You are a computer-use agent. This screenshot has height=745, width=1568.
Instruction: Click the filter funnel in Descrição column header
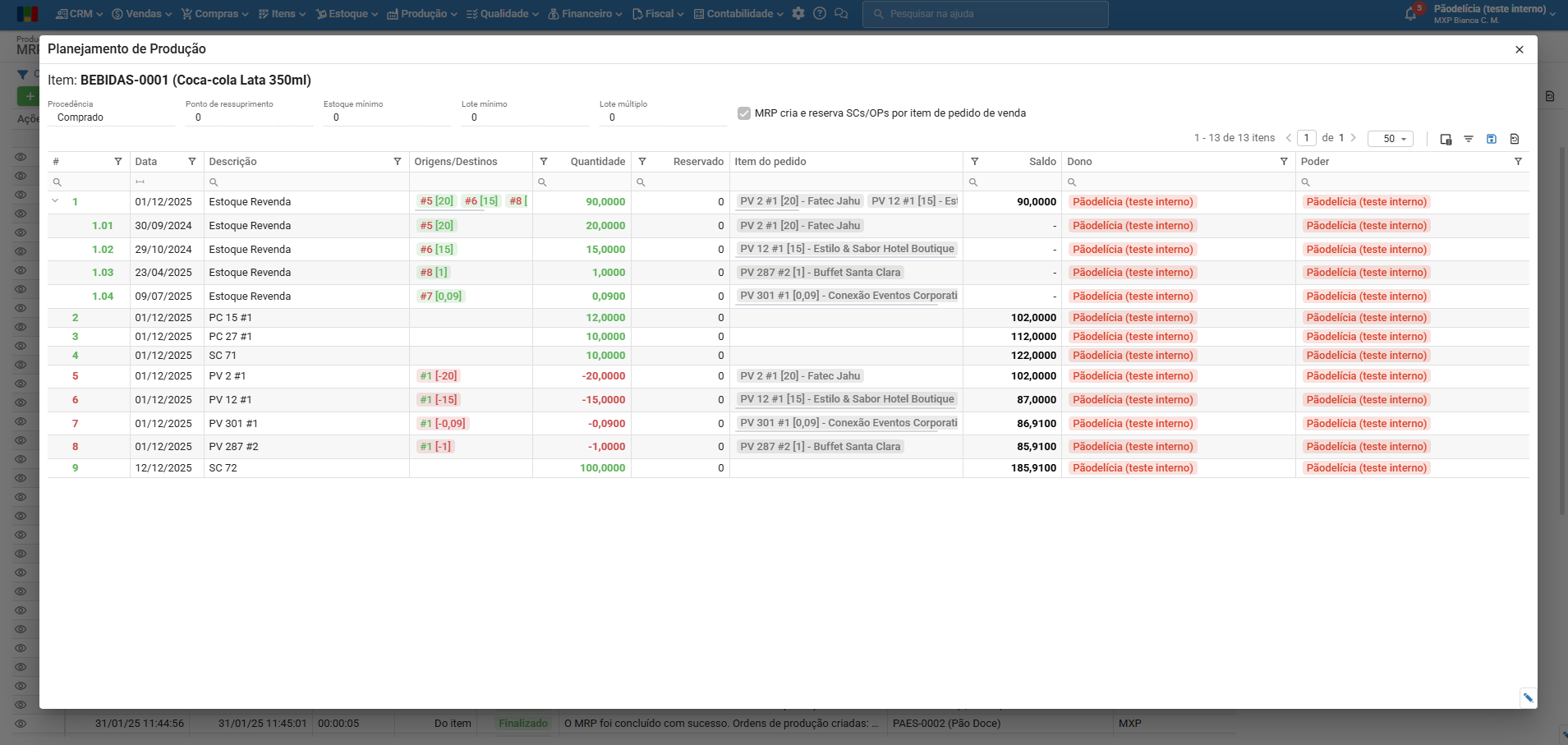point(398,162)
